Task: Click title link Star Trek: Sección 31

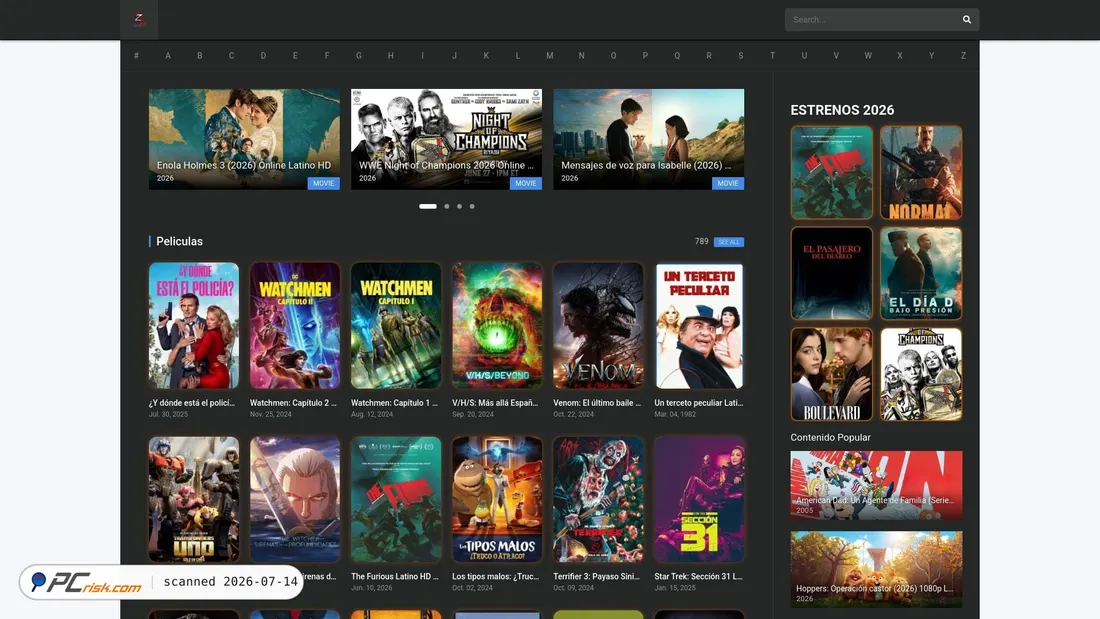Action: [x=698, y=576]
